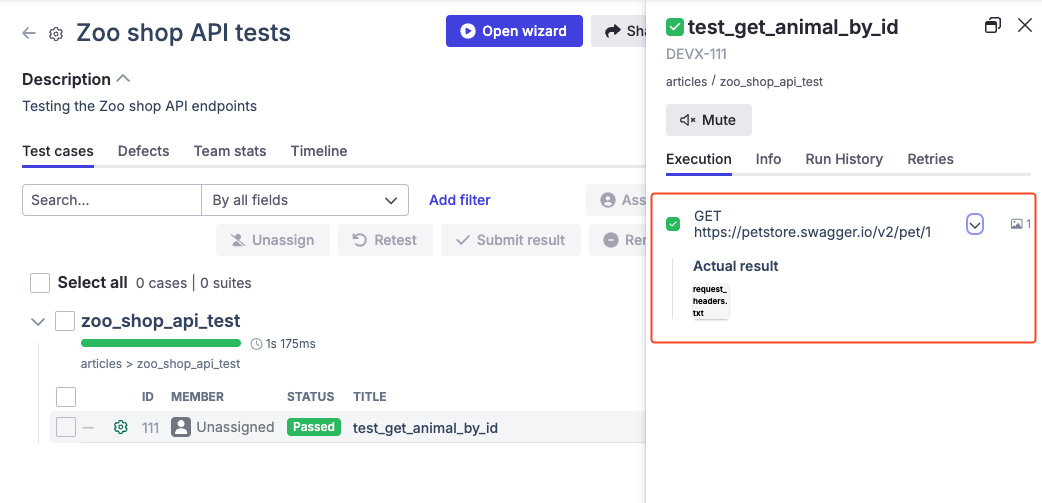
Task: Collapse the zoo_shop_api_test suite tree
Action: pos(38,322)
